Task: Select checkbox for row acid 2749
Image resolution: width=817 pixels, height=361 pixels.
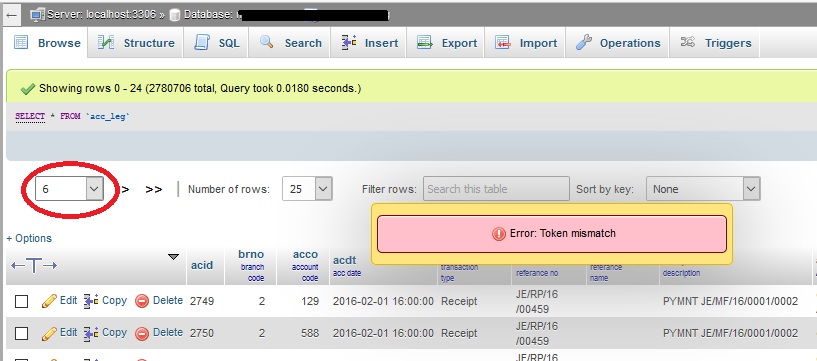Action: click(21, 301)
